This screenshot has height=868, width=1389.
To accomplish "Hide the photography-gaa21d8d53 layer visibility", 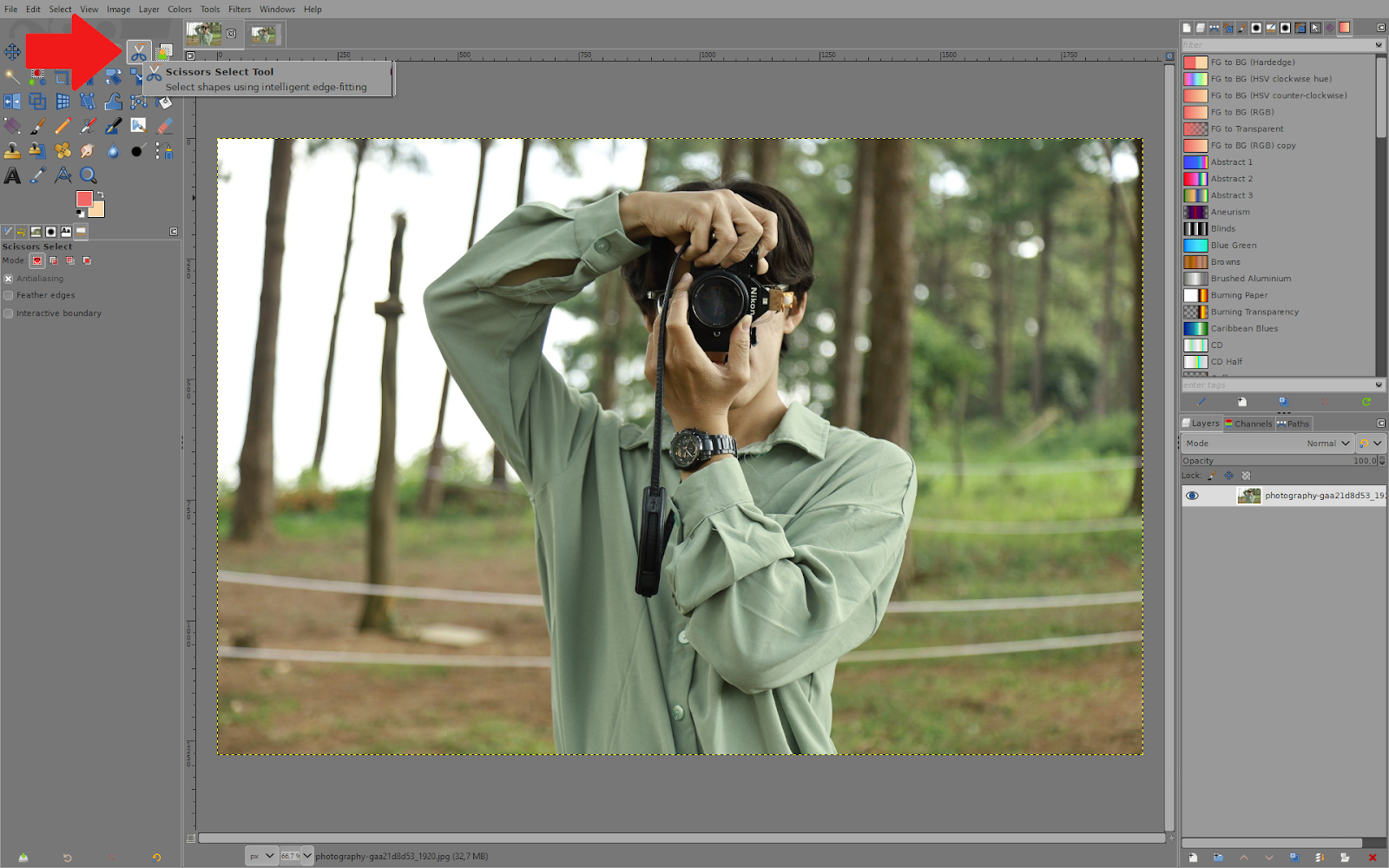I will click(1192, 495).
